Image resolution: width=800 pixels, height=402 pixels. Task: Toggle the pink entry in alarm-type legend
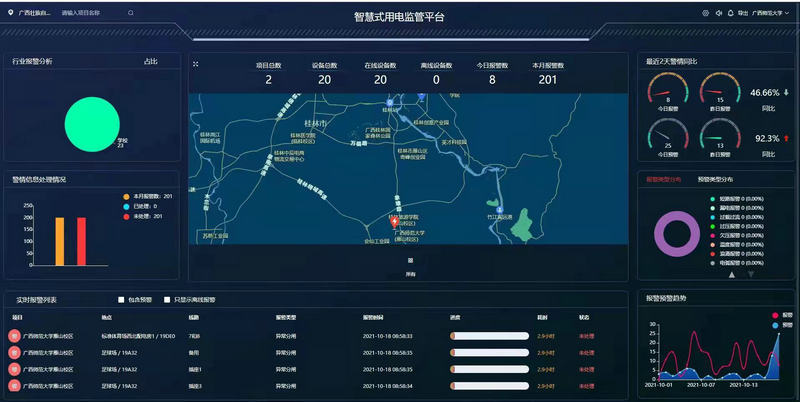[x=737, y=236]
